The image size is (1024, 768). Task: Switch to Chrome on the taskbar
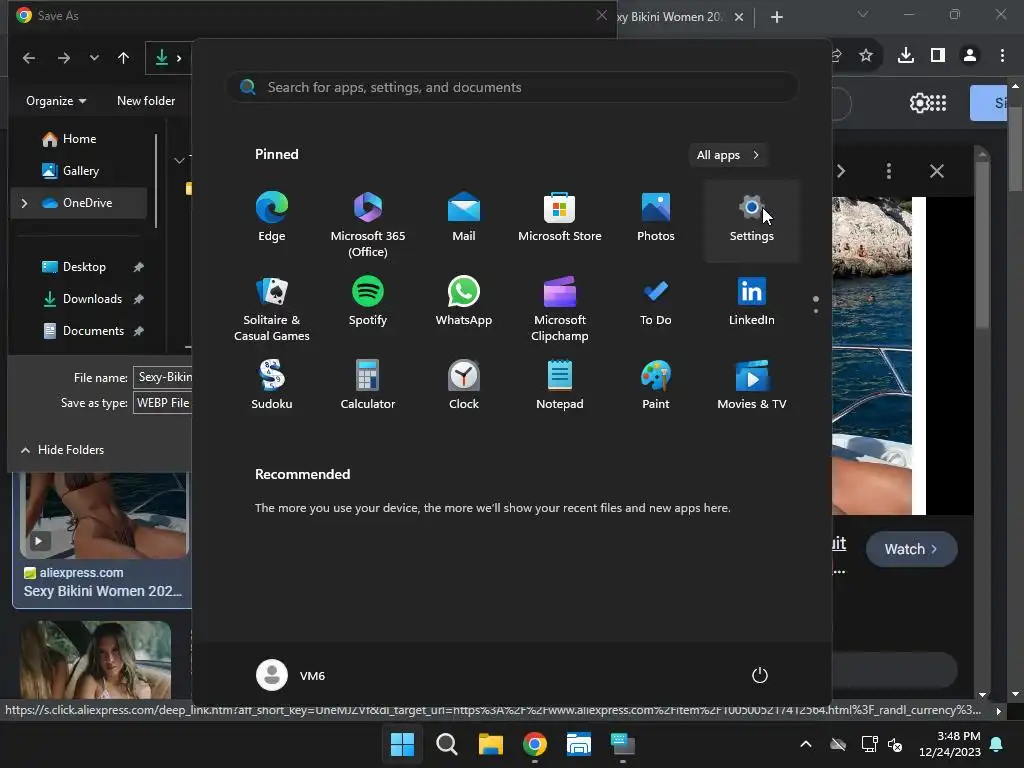click(x=534, y=744)
